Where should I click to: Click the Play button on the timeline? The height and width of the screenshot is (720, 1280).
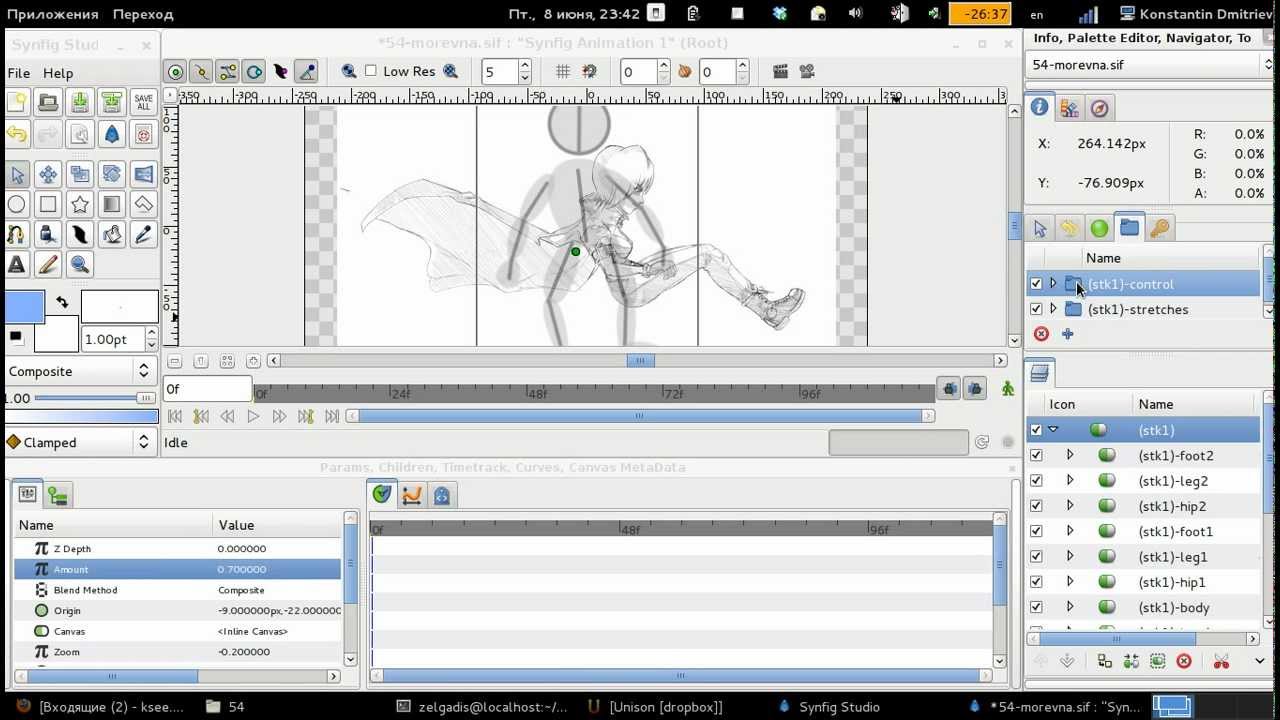click(x=253, y=416)
